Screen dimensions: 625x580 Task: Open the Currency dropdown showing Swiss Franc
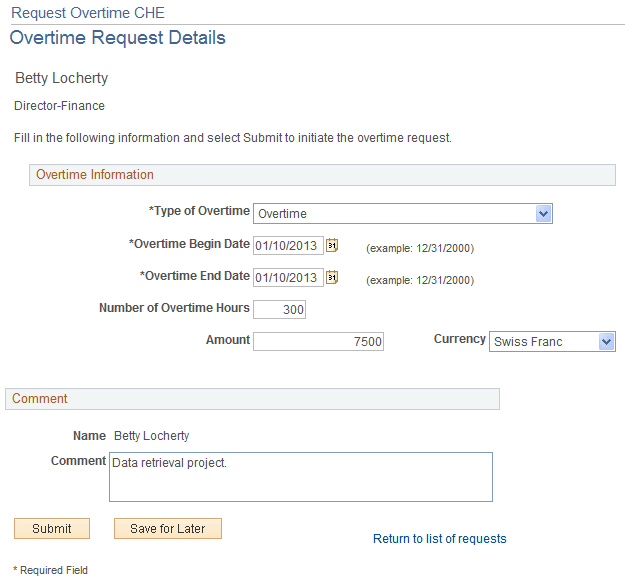tap(606, 342)
